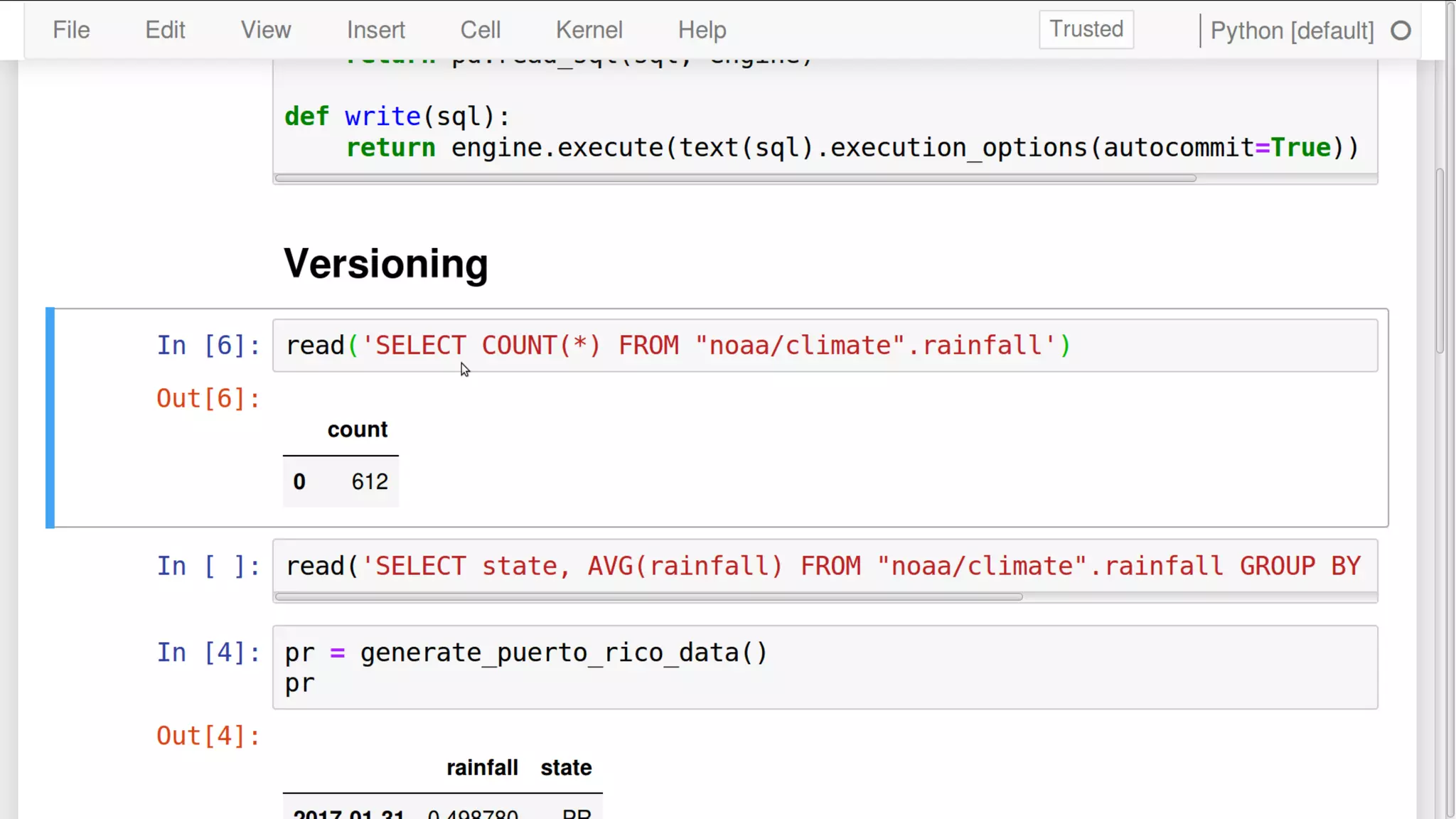Image resolution: width=1456 pixels, height=819 pixels.
Task: Click the count column header in output
Action: point(357,429)
